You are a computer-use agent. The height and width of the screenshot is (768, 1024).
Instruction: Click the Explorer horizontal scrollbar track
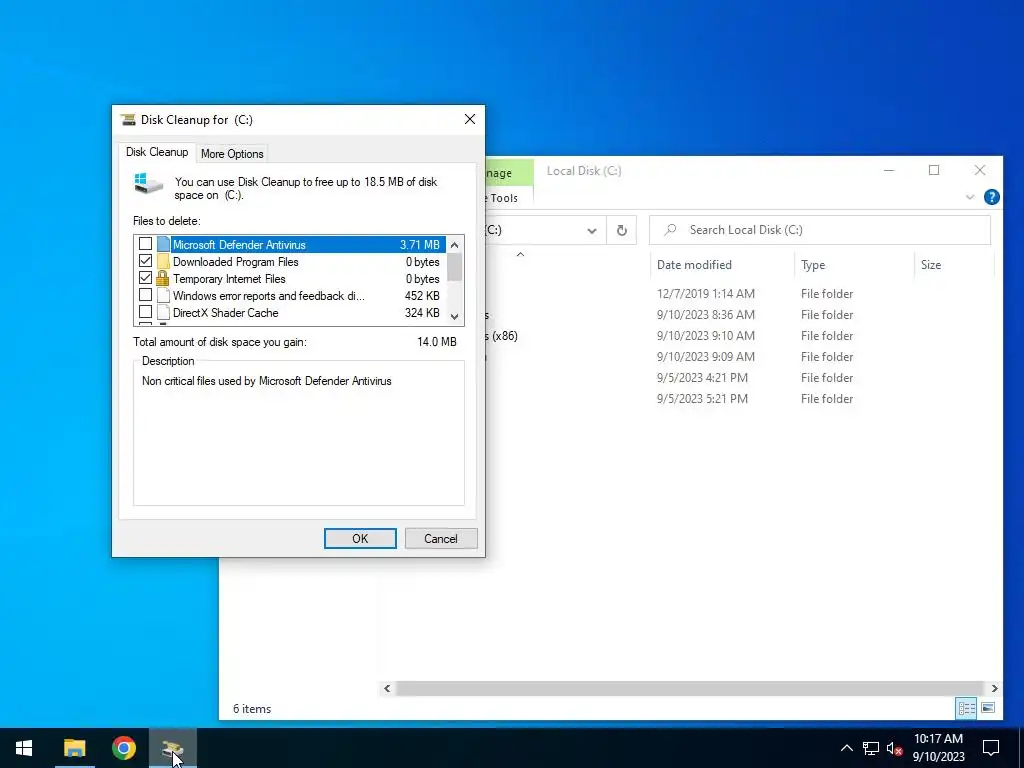690,688
